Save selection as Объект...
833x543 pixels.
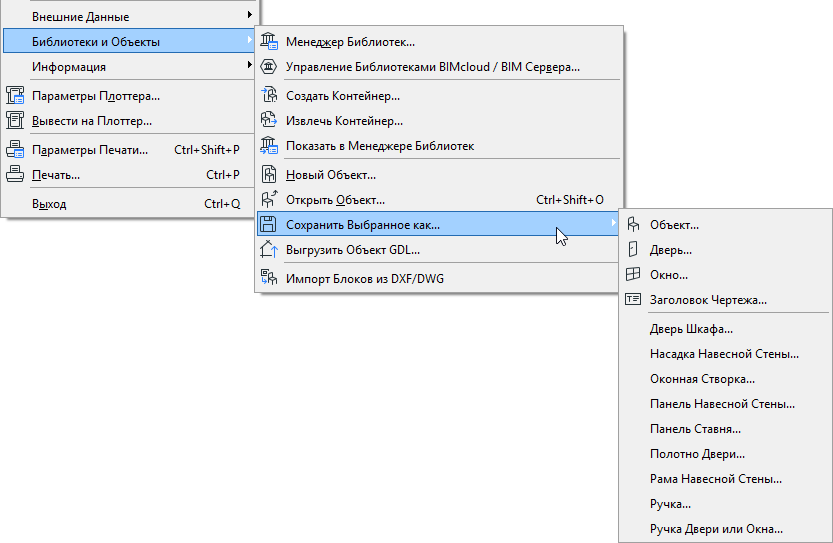click(725, 225)
